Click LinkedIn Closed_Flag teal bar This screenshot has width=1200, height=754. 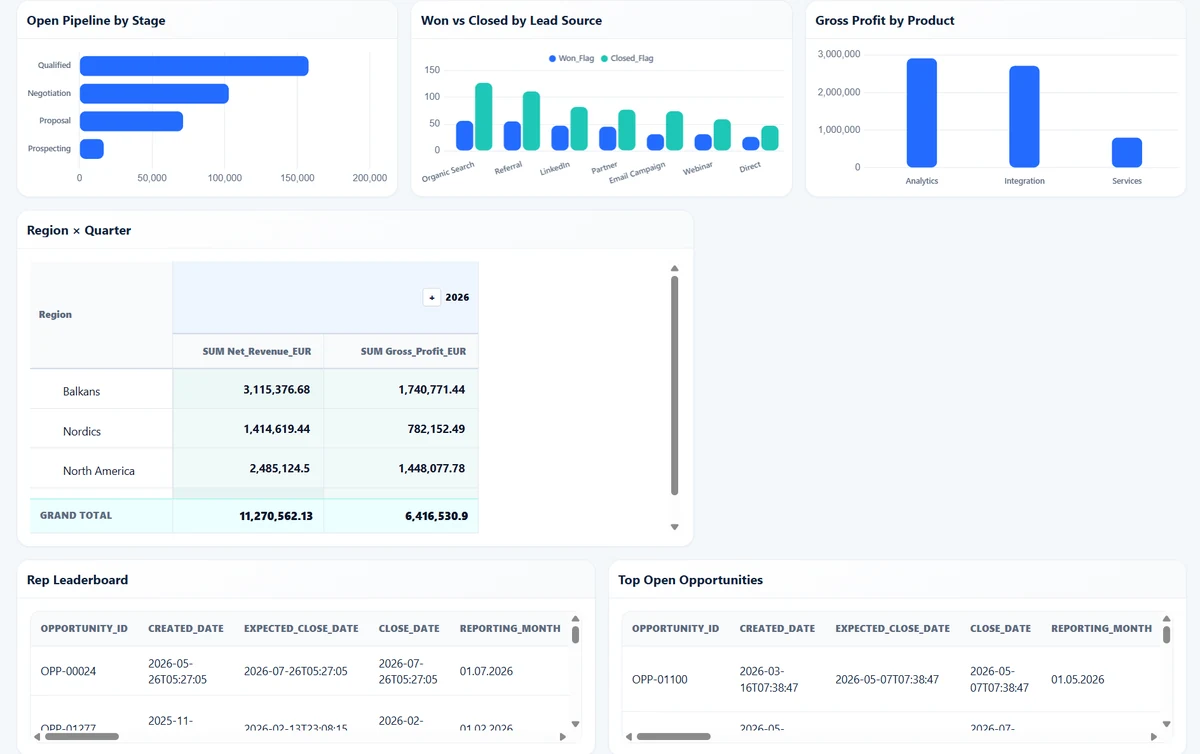coord(579,129)
